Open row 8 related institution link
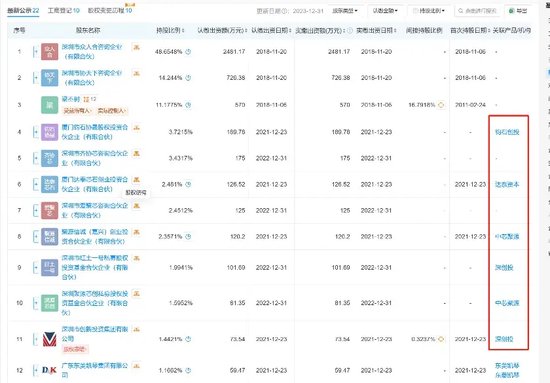550x383 pixels. 507,237
